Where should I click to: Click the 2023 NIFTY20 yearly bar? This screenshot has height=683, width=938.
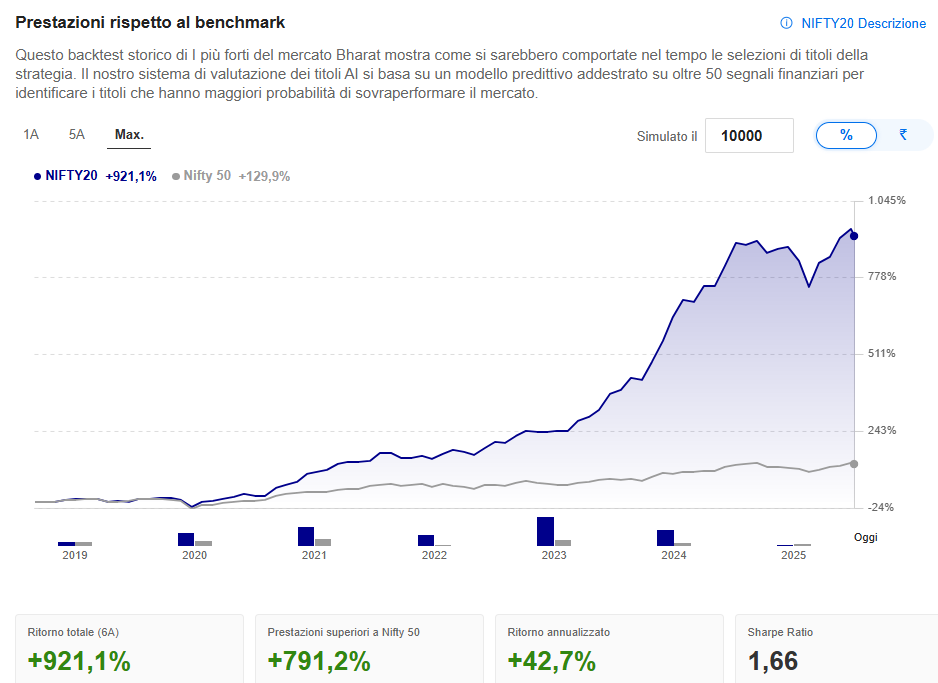coord(546,532)
